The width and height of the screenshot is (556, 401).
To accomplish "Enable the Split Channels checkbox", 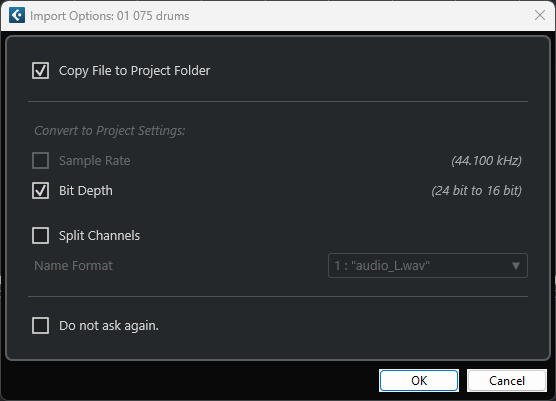I will pyautogui.click(x=40, y=236).
